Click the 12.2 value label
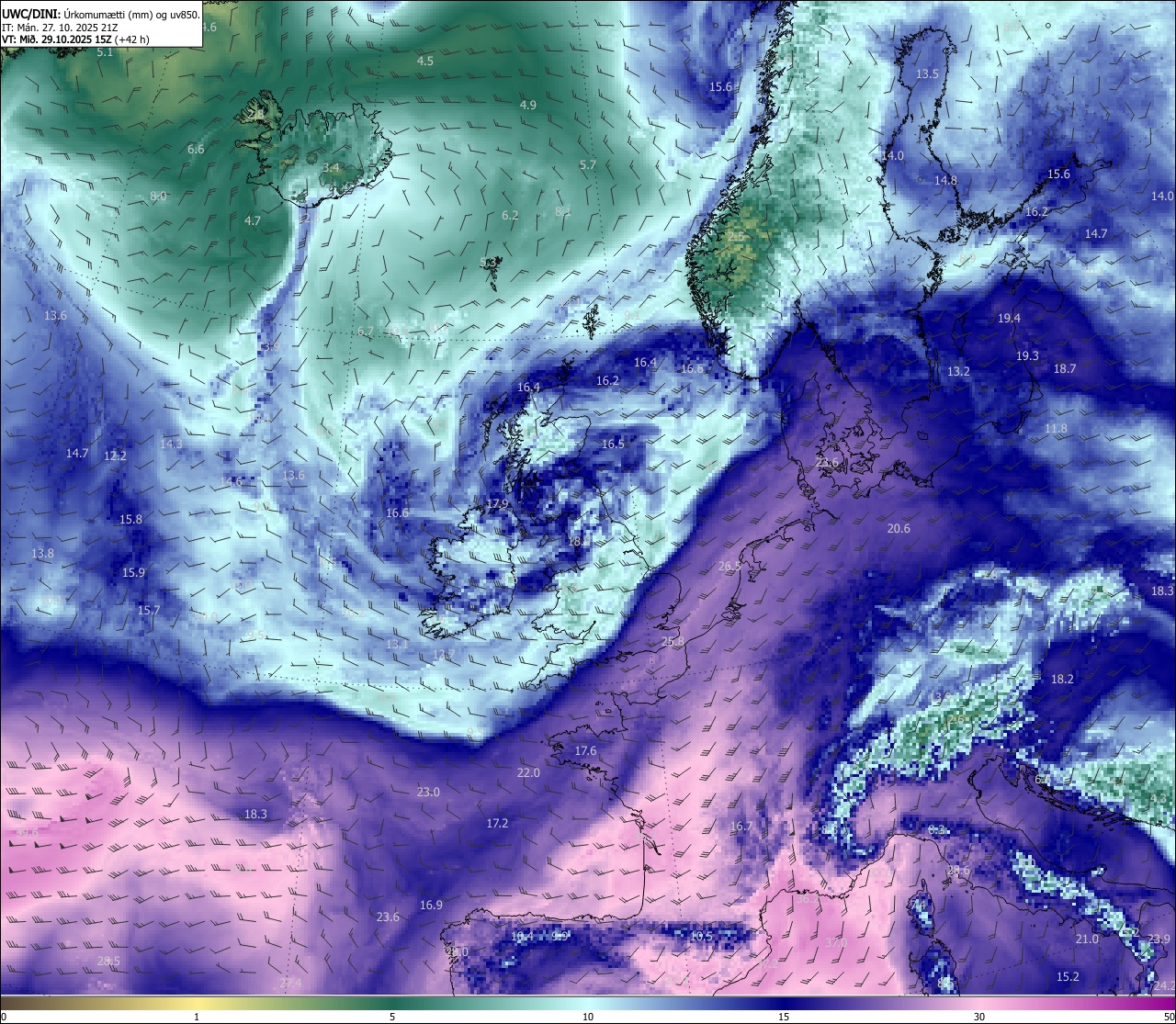1176x1024 pixels. click(116, 456)
